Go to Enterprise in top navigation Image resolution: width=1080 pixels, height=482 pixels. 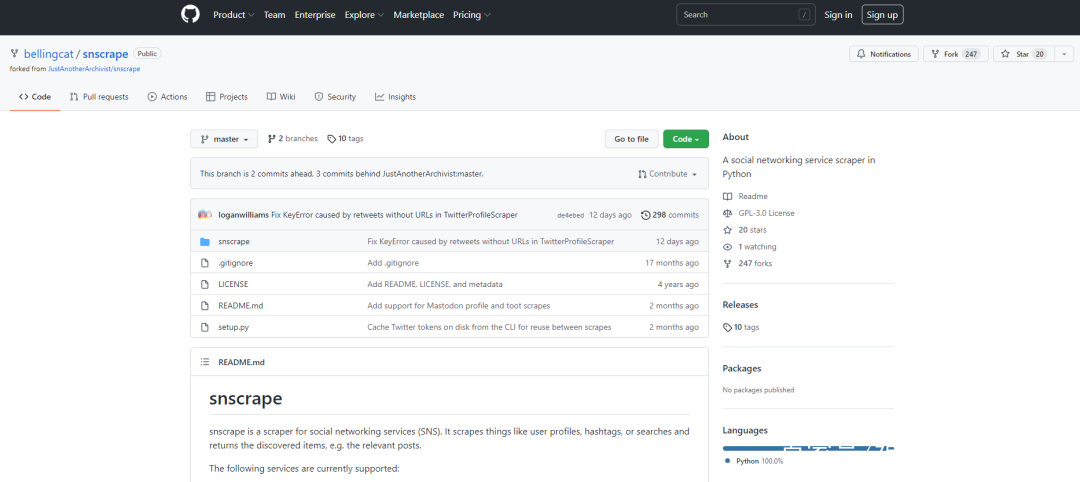pyautogui.click(x=315, y=14)
